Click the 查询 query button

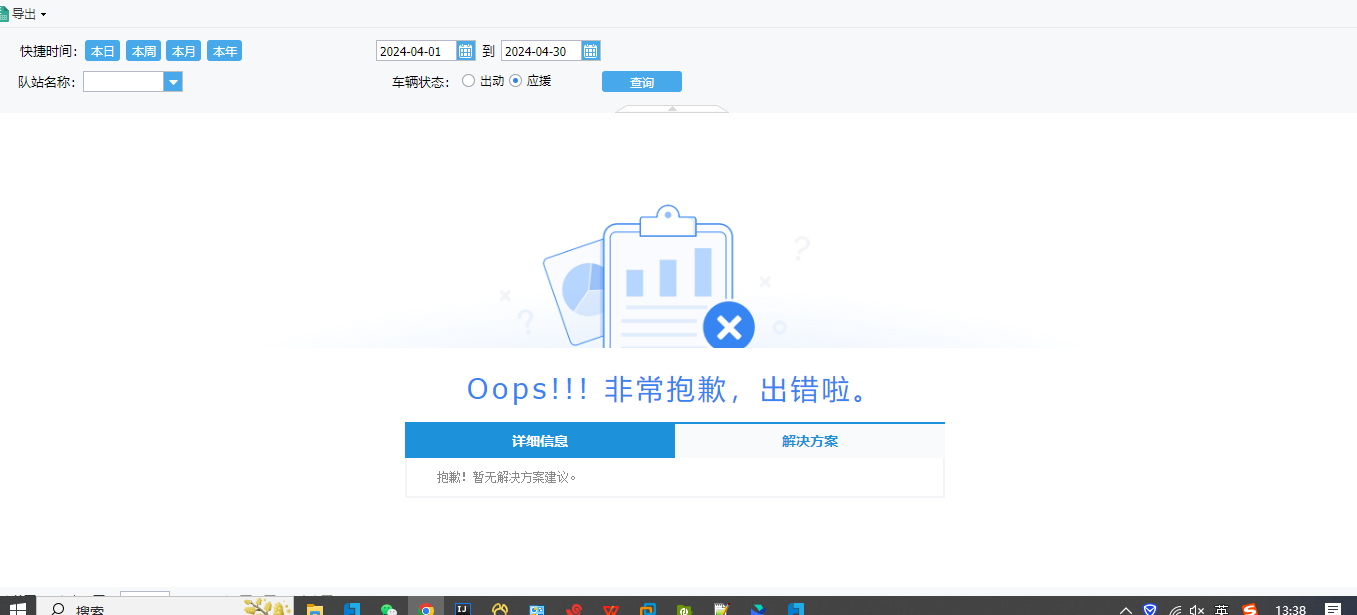(x=641, y=82)
